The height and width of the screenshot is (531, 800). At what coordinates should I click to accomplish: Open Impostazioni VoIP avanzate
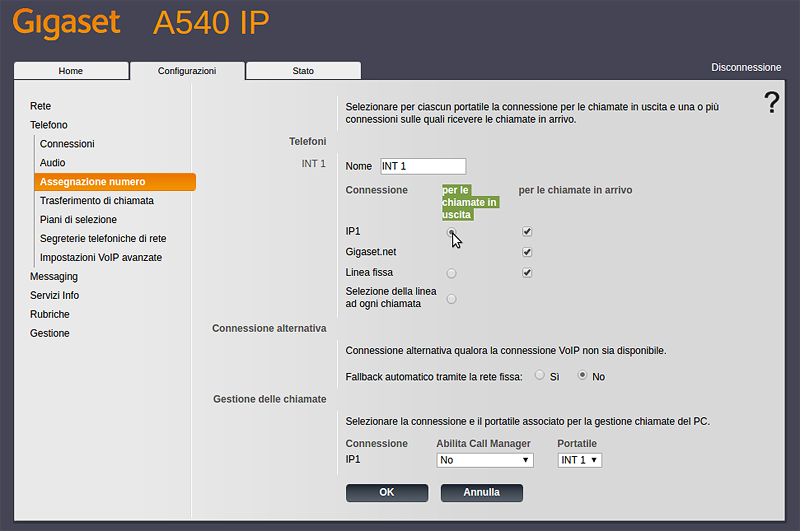pyautogui.click(x=101, y=258)
